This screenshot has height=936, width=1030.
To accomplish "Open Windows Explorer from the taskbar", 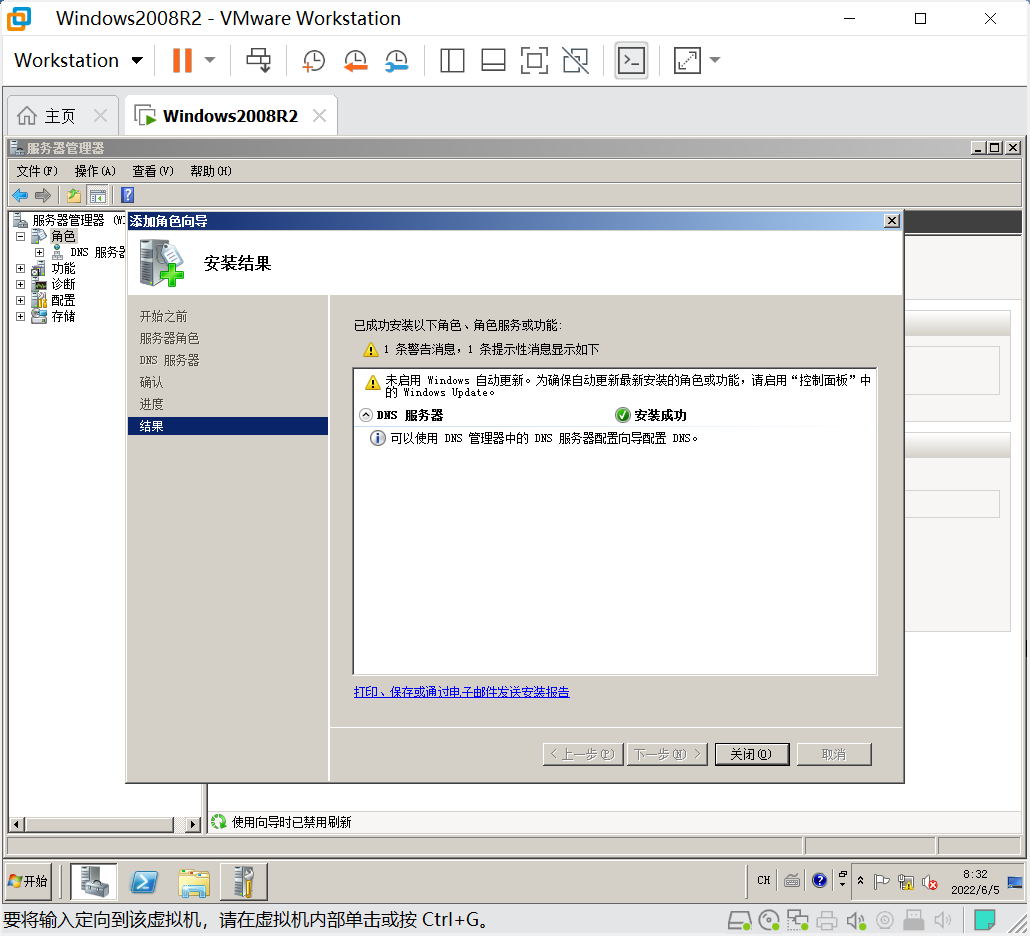I will [194, 881].
